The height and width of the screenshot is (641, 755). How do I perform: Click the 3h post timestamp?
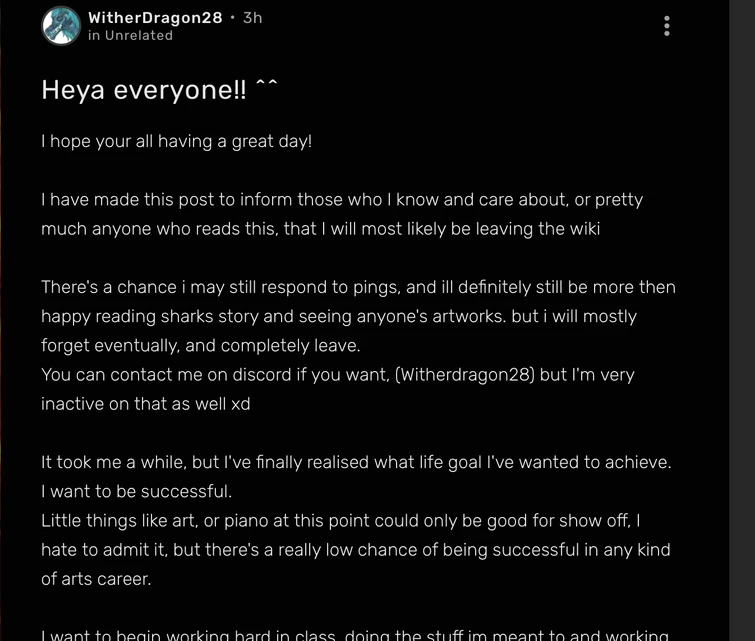pyautogui.click(x=252, y=17)
